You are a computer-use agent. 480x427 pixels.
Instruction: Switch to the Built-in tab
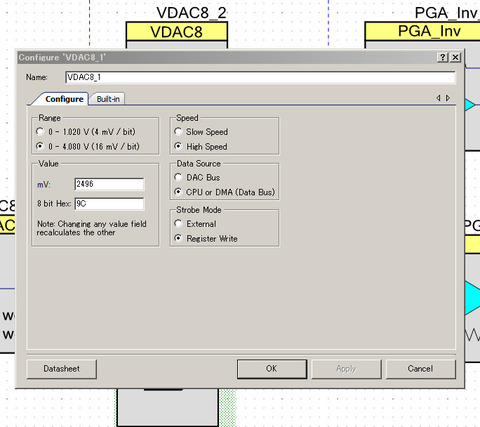pos(108,99)
